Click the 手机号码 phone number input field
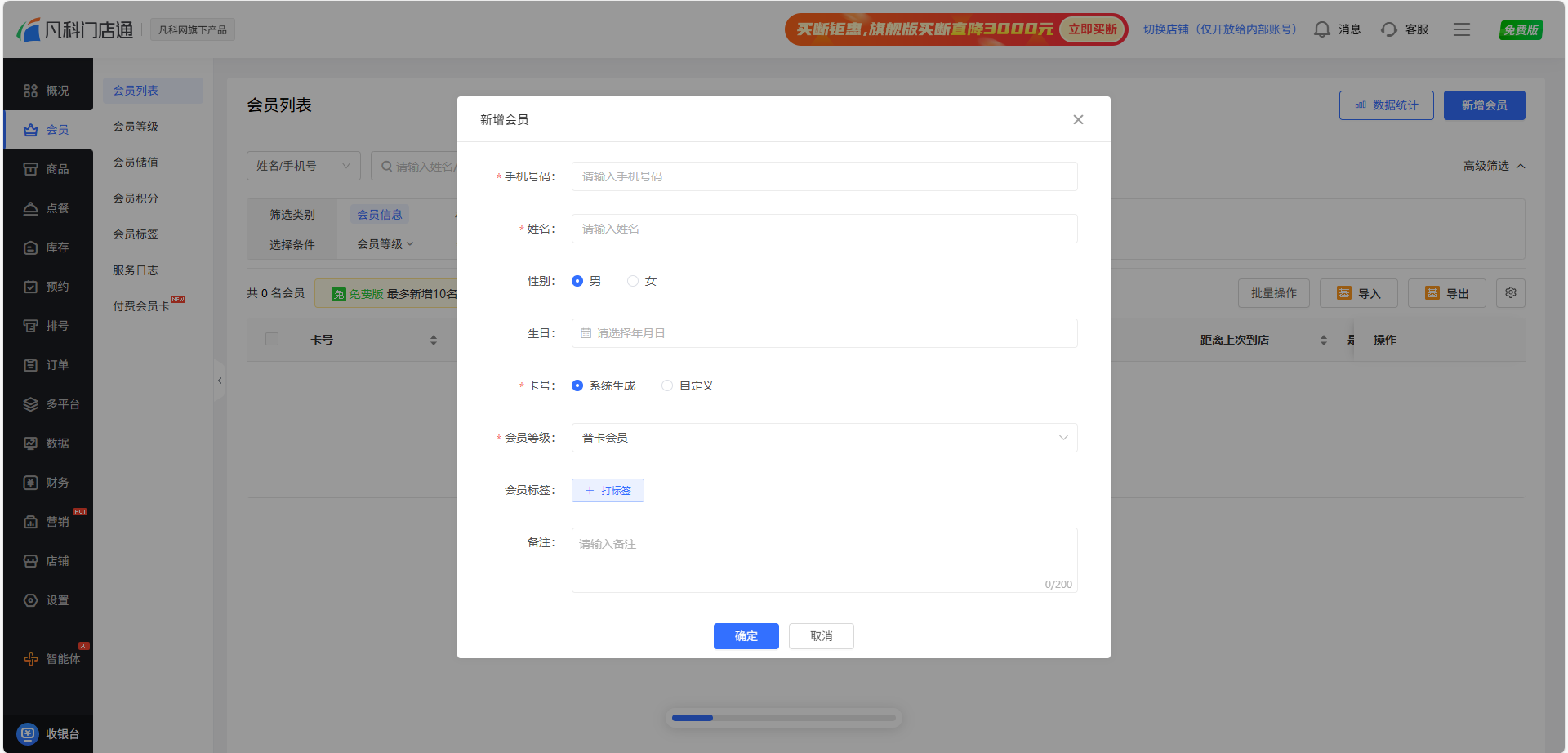This screenshot has height=753, width=1568. point(824,176)
